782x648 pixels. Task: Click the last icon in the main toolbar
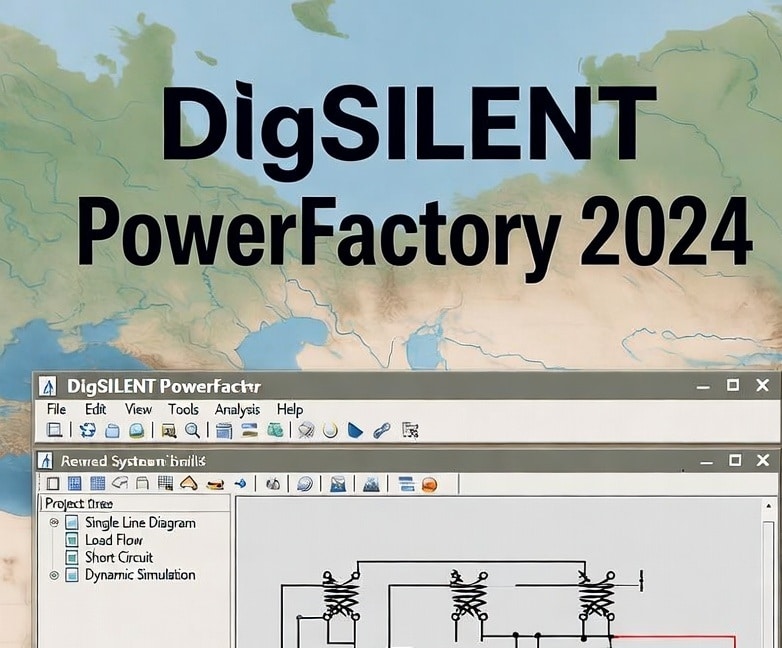[x=409, y=431]
